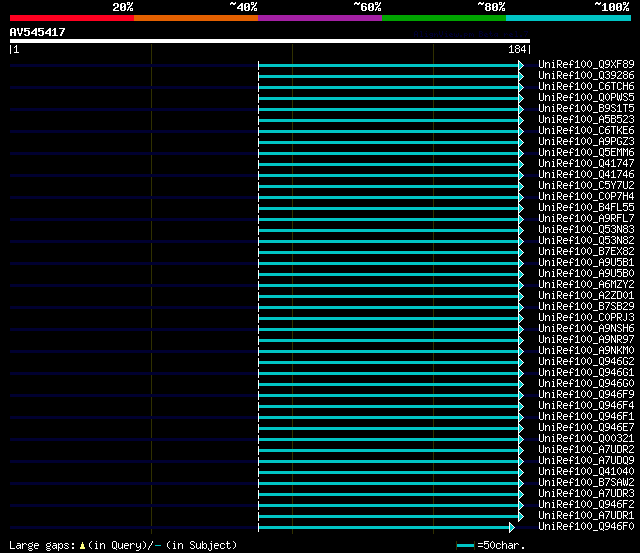
Task: Select the UniRef100_A6MZY2 hit
Action: point(586,285)
